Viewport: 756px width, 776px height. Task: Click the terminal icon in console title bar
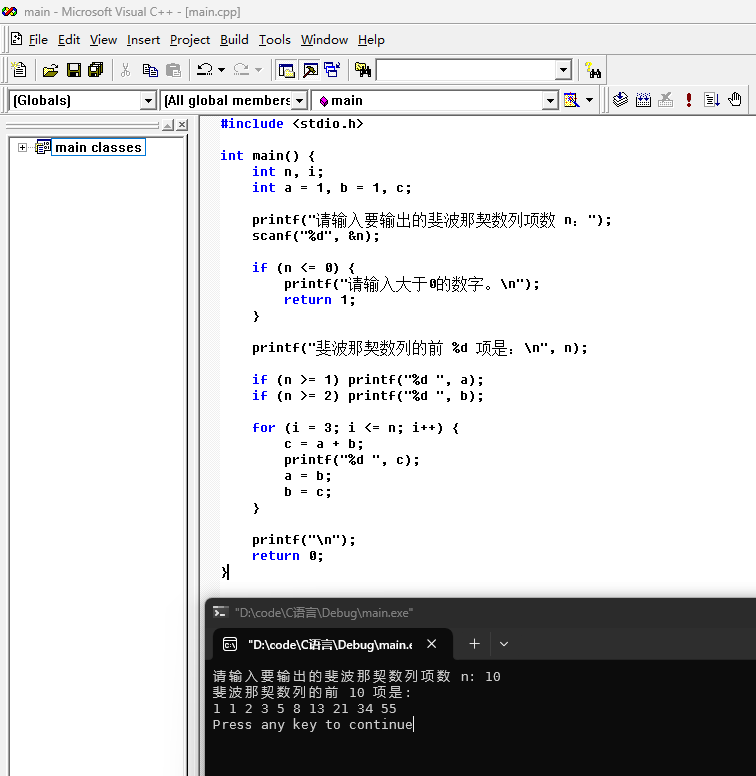tap(220, 613)
